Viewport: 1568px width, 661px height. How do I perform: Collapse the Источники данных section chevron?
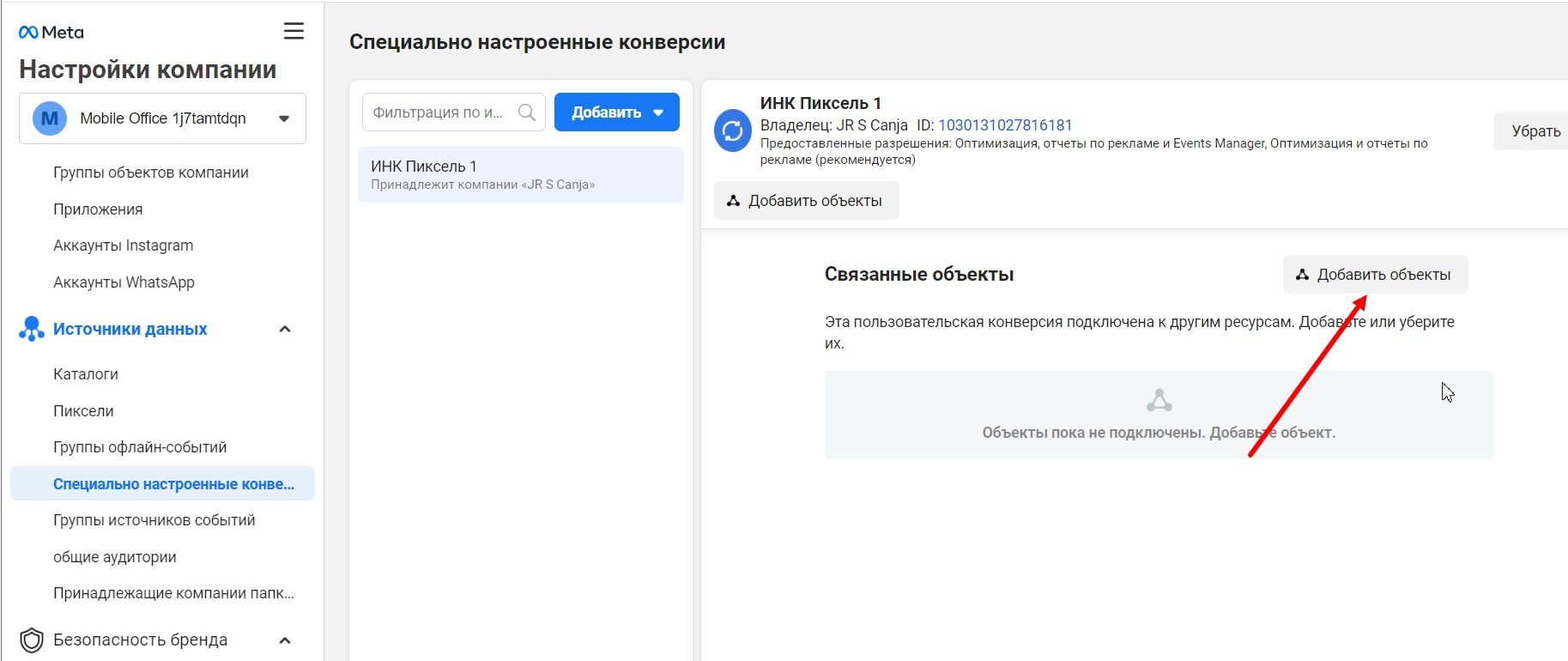coord(285,329)
